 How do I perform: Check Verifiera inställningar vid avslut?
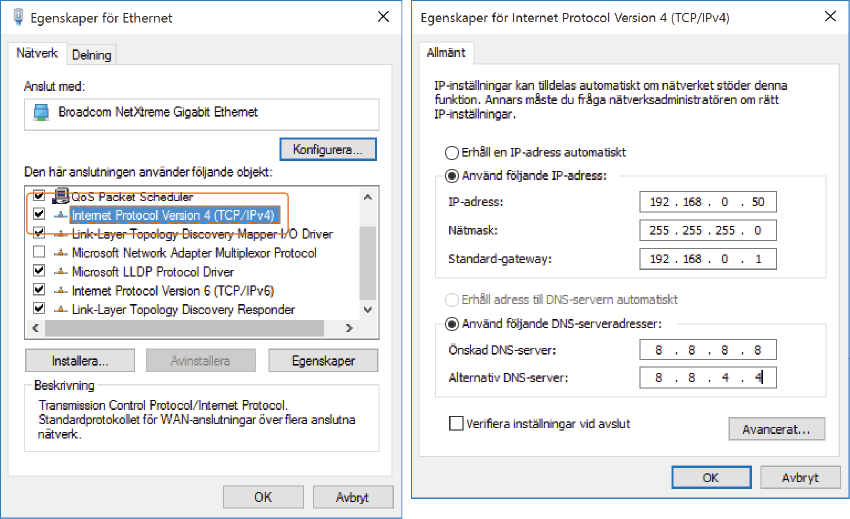click(457, 424)
